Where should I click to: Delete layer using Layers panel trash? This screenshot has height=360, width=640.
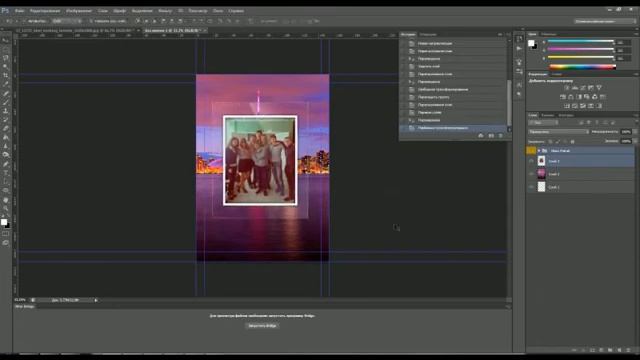coord(629,350)
